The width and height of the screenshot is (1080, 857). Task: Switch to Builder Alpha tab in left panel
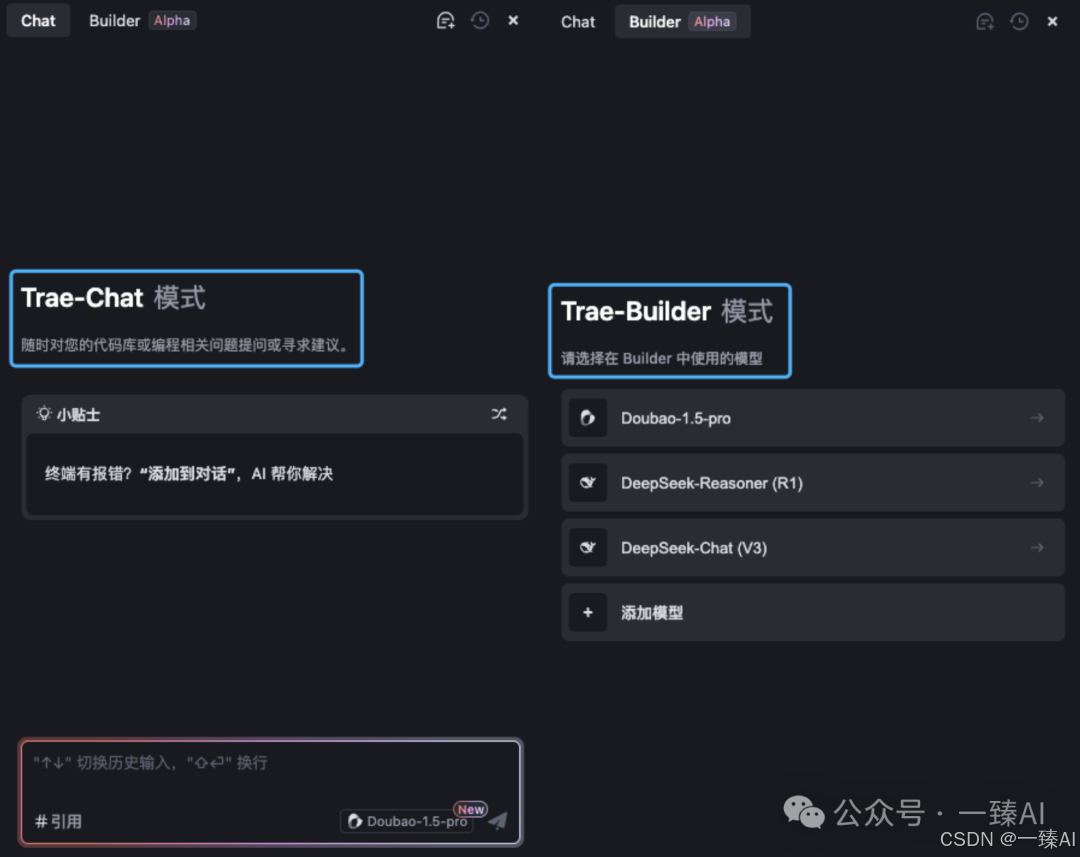coord(142,21)
